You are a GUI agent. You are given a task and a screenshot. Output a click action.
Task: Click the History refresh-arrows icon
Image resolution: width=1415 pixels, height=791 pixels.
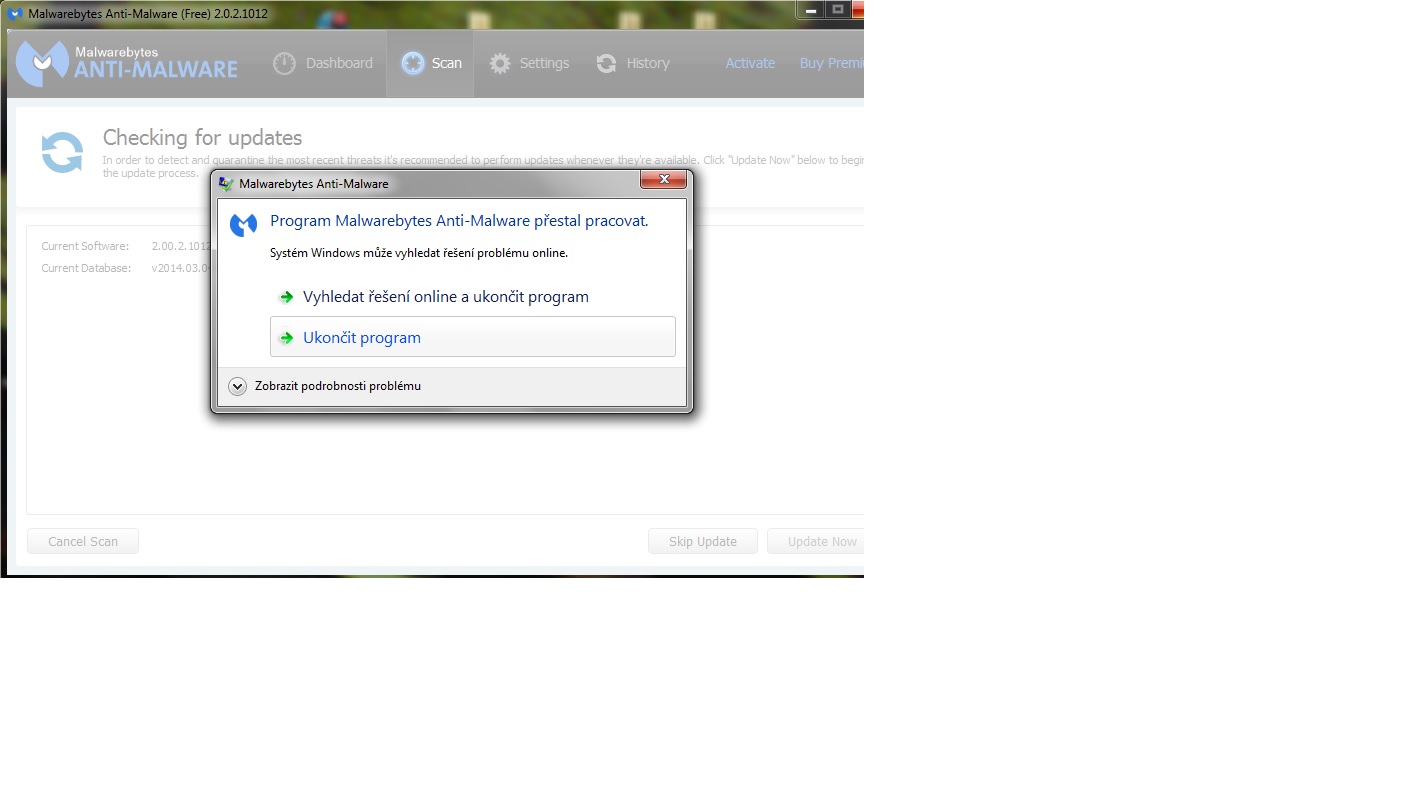(x=606, y=63)
